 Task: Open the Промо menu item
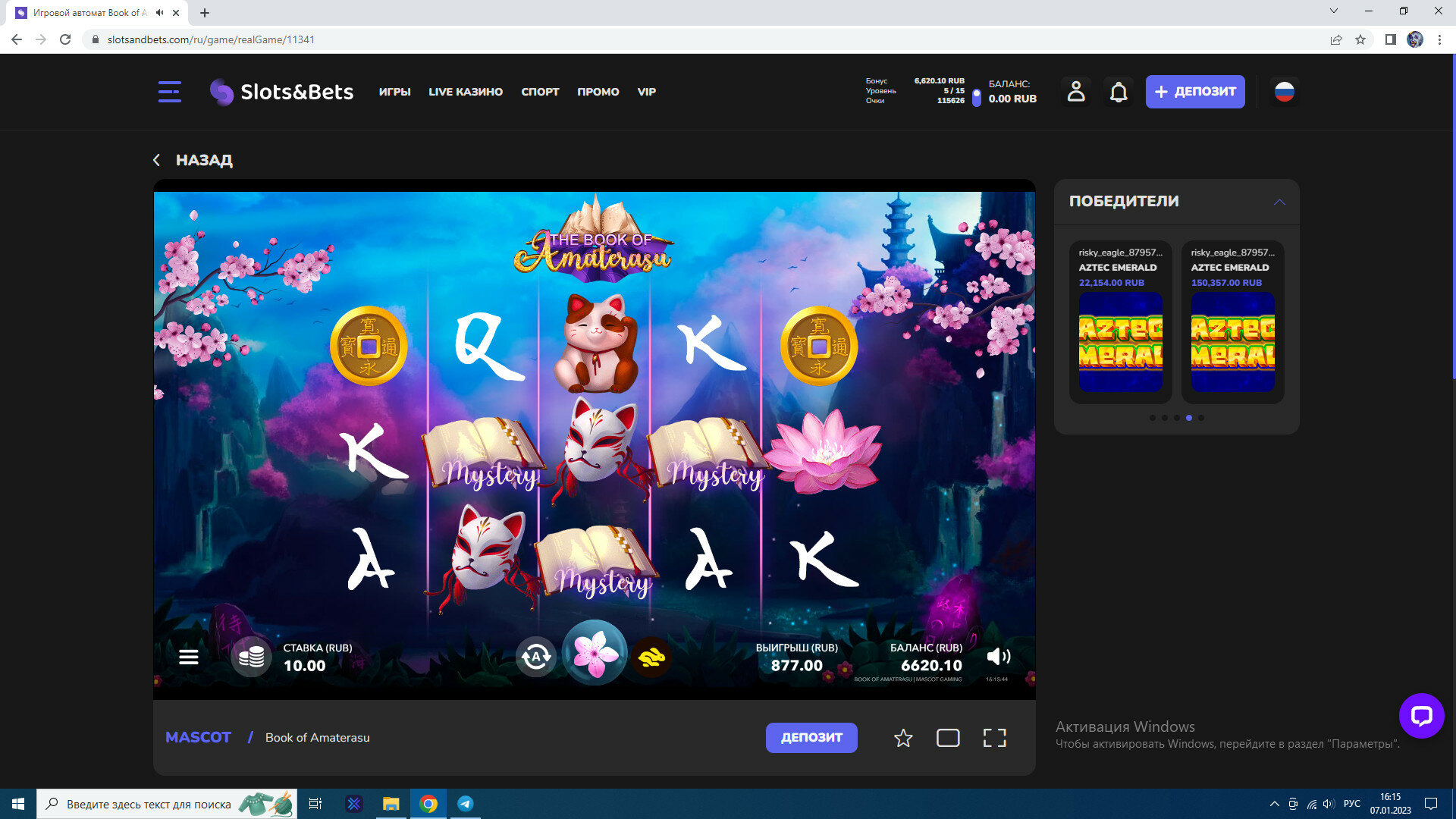(x=598, y=92)
